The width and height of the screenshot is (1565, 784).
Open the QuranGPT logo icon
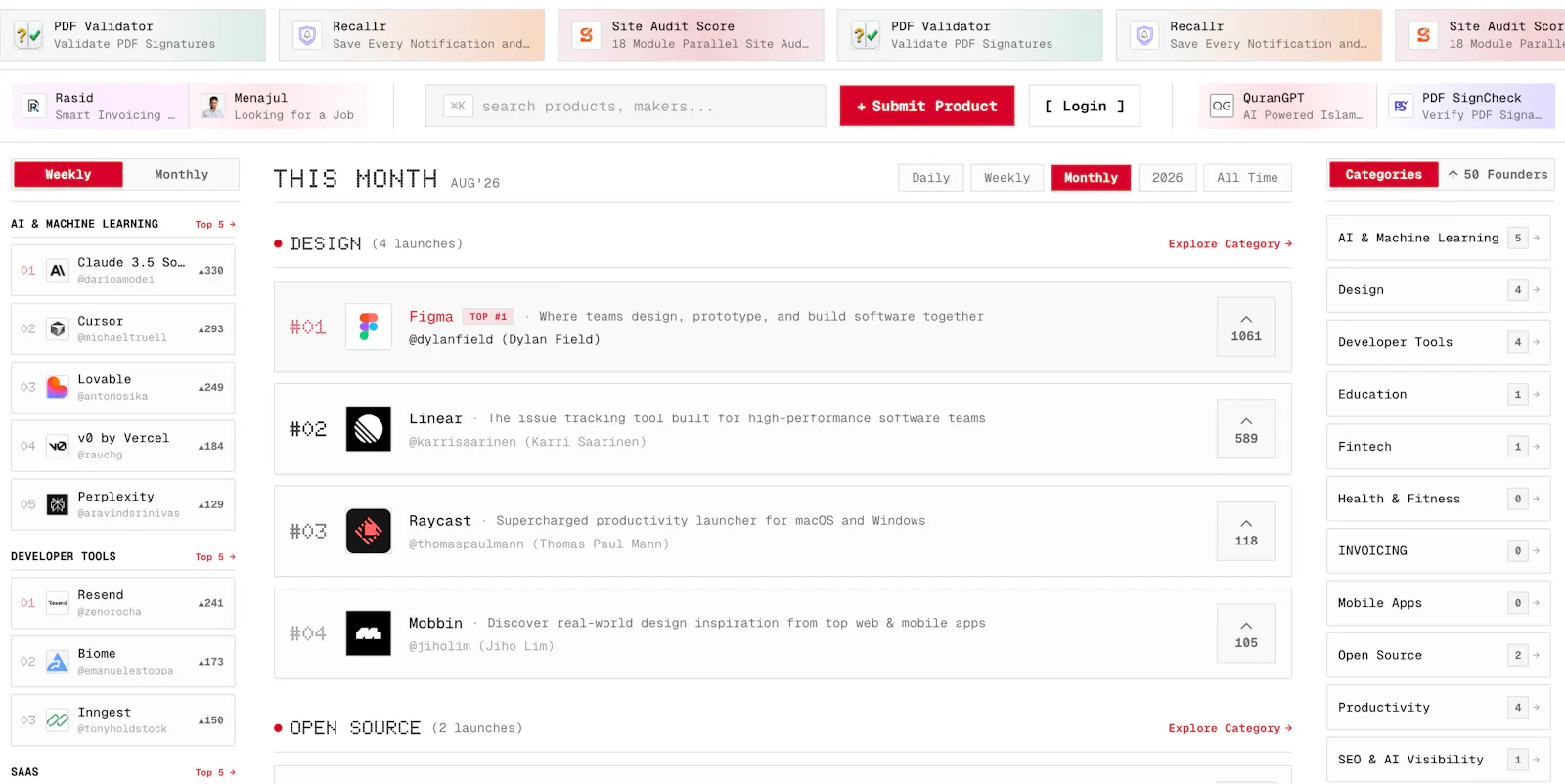point(1222,106)
